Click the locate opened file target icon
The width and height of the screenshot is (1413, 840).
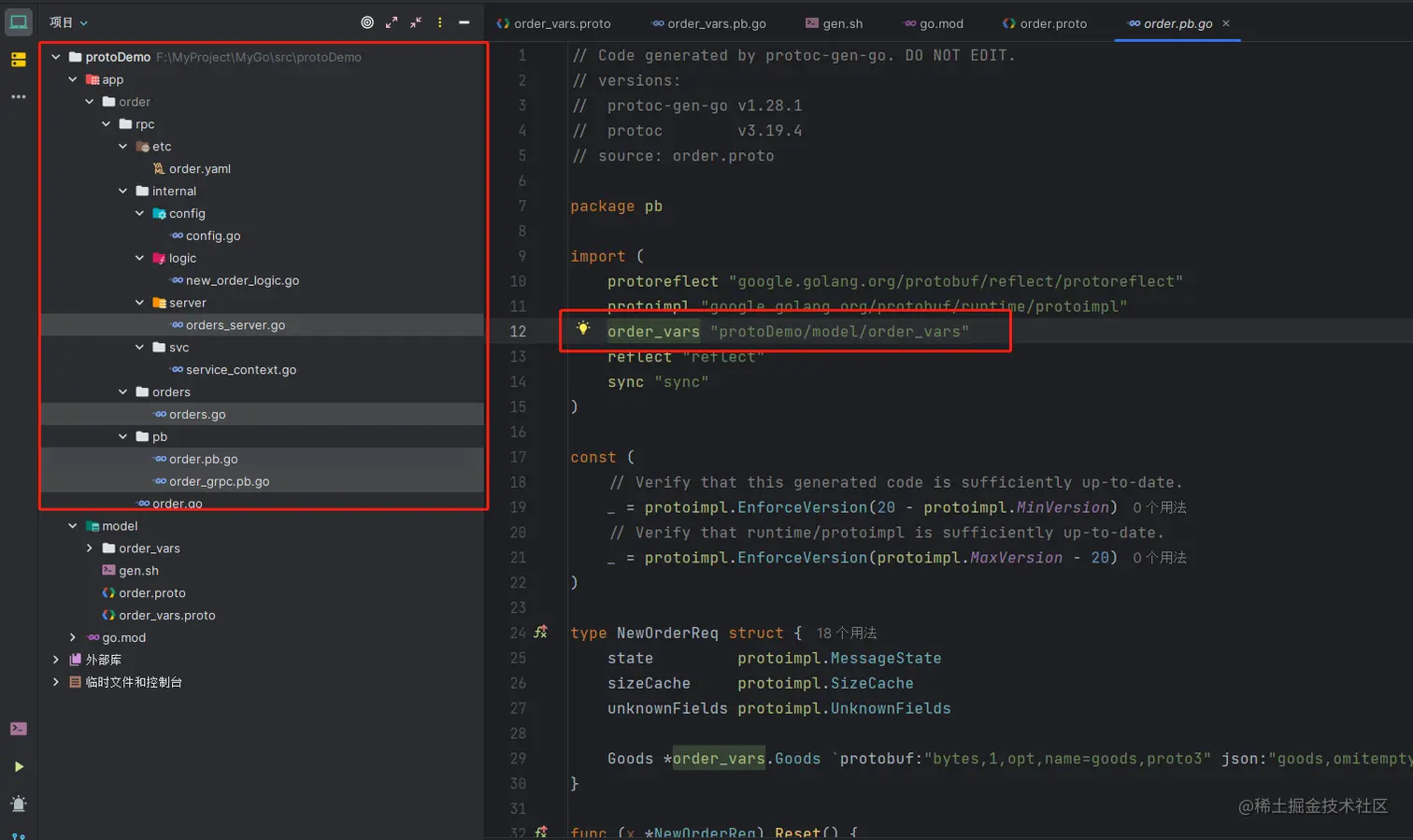[367, 22]
